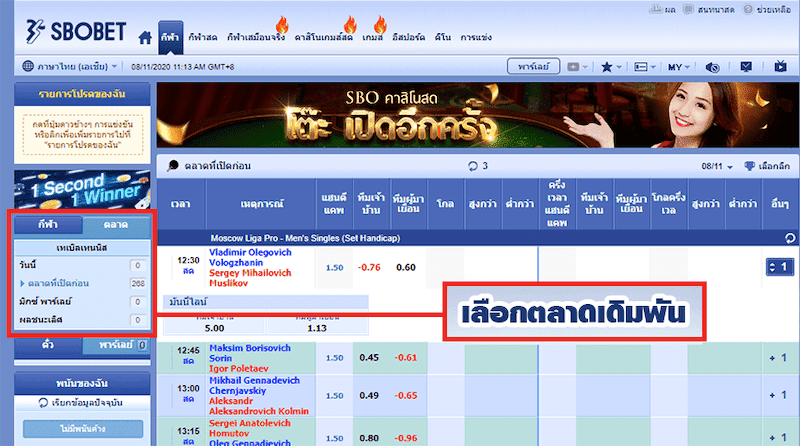Image resolution: width=800 pixels, height=446 pixels.
Task: Refresh the Moscow Liga Pro league row
Action: tap(790, 238)
